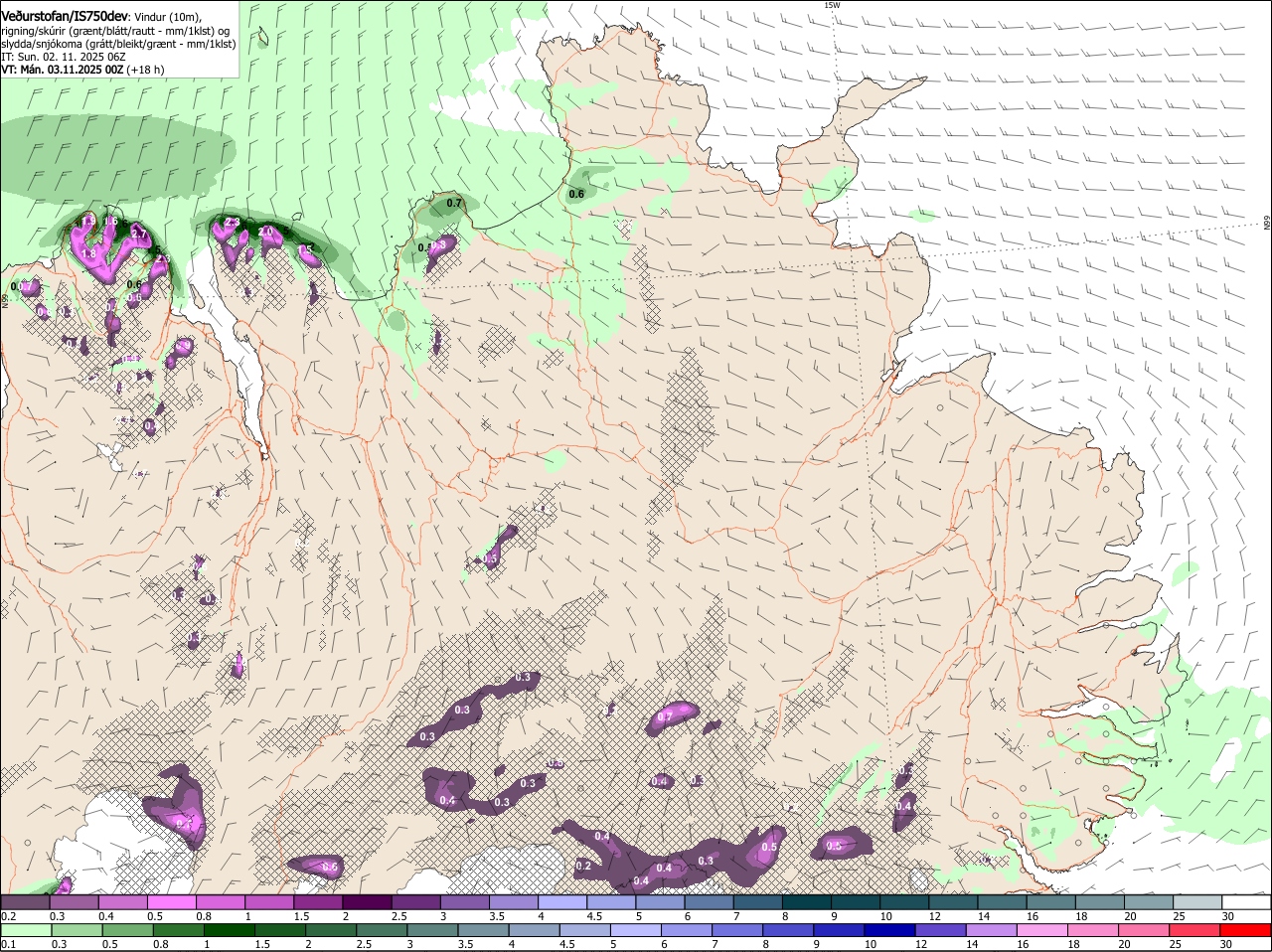Pick the snow legend swatch labeled 16

pyautogui.click(x=1052, y=901)
